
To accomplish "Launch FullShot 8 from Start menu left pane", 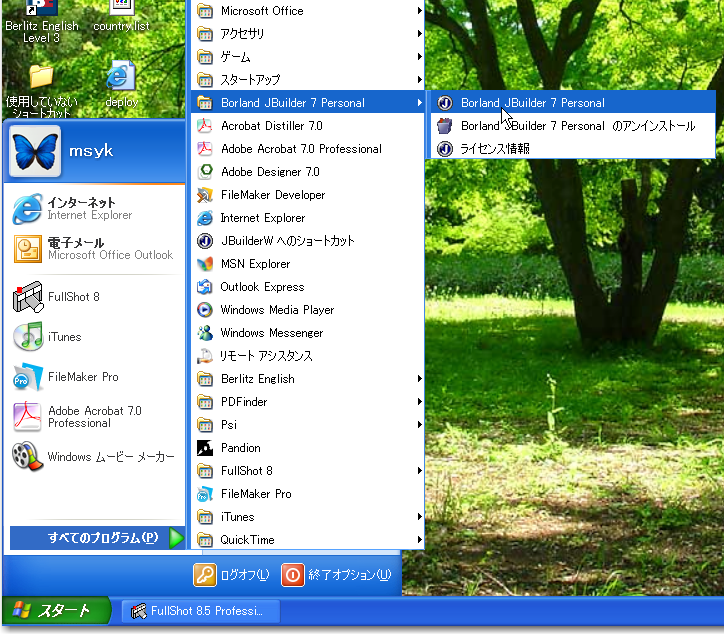I will (x=73, y=297).
